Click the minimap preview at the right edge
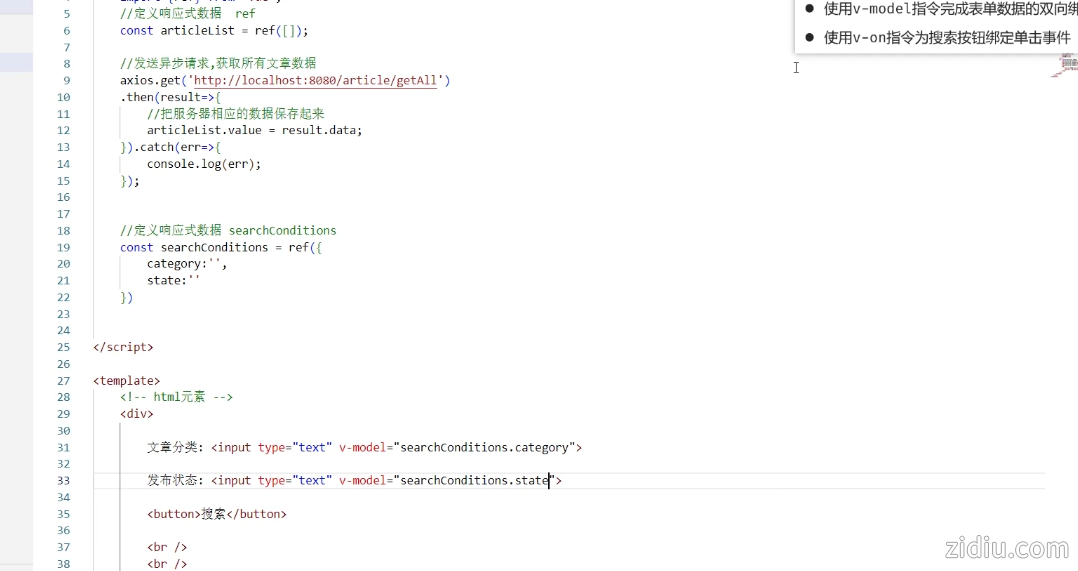 coord(1068,66)
